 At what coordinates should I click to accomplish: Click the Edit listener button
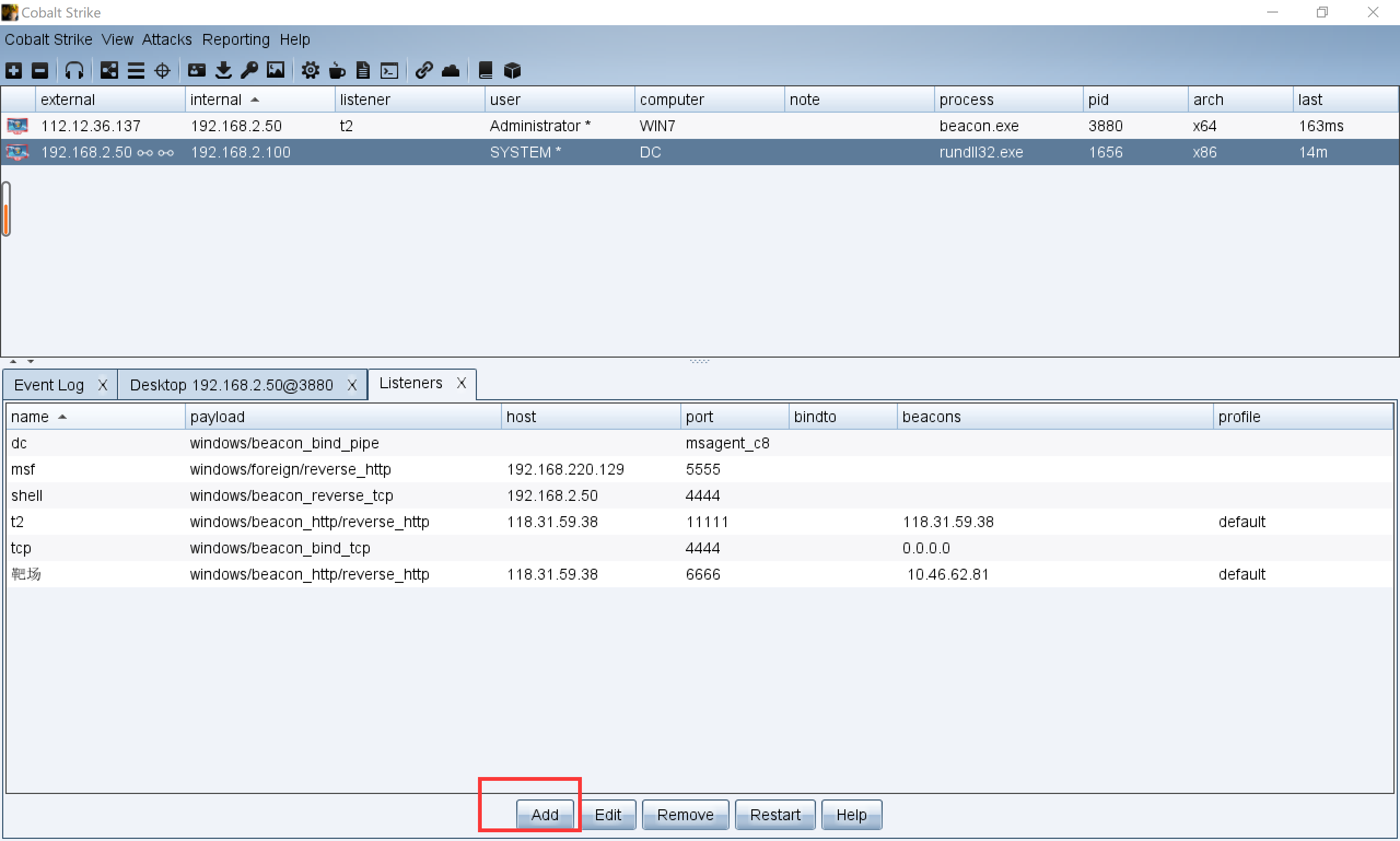click(x=608, y=814)
